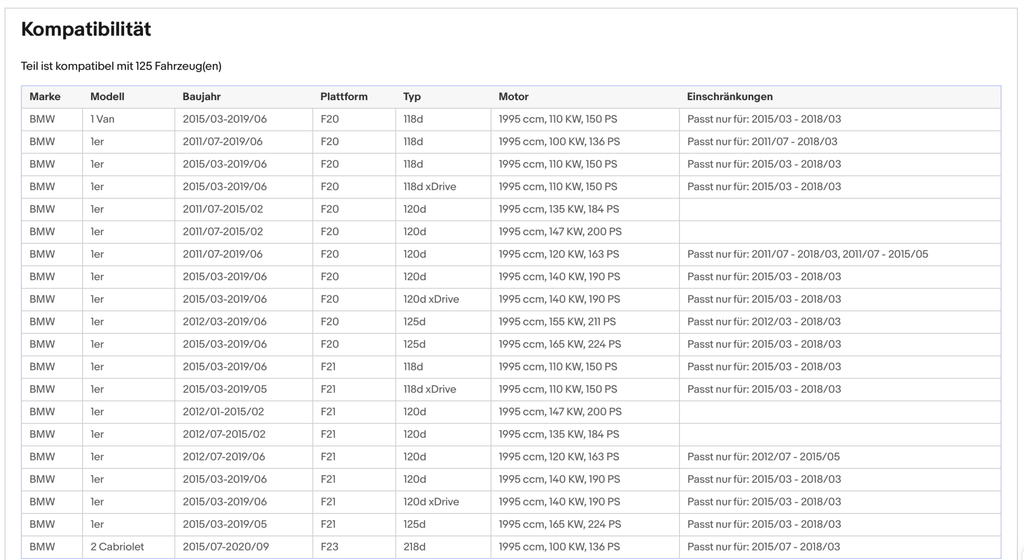
Task: Select '165 KW, 224 PS' motor in F20 row
Action: (x=560, y=344)
